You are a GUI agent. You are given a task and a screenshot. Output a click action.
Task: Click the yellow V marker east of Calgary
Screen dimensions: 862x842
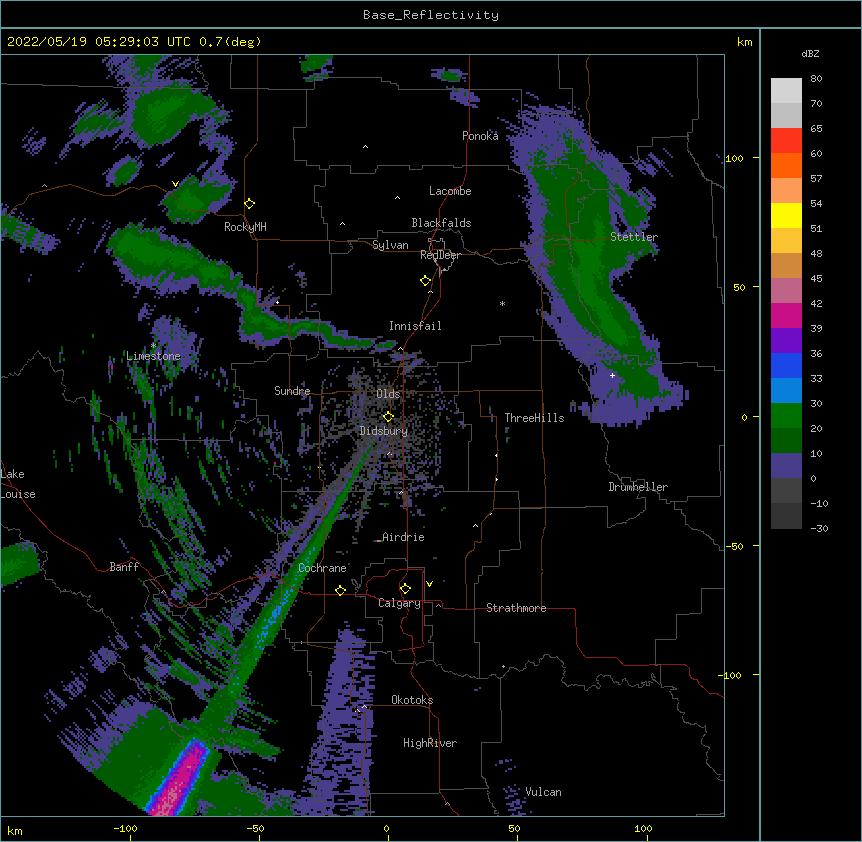429,584
